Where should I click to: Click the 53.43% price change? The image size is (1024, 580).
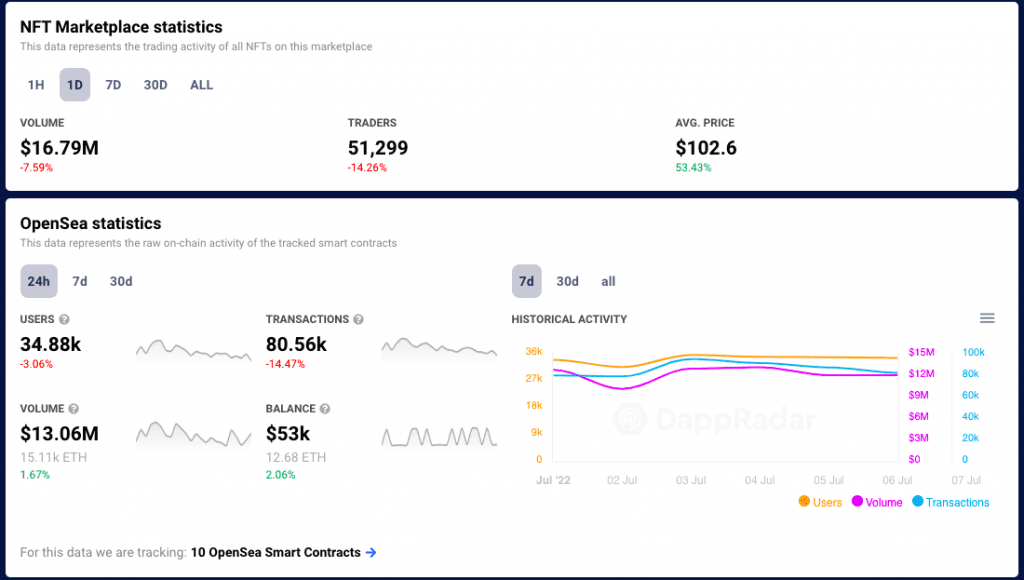[693, 168]
